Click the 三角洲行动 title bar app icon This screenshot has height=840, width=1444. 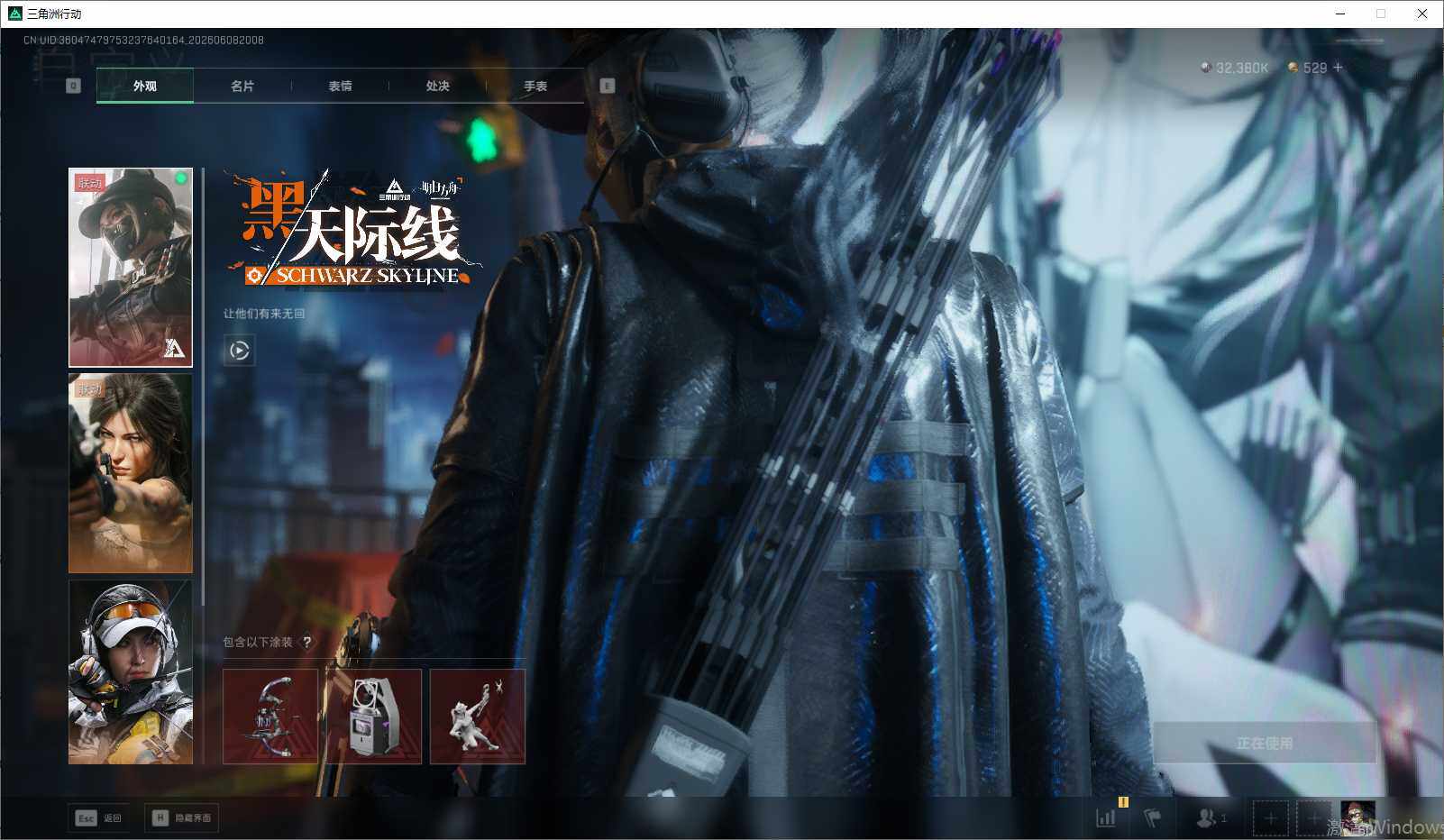tap(14, 14)
